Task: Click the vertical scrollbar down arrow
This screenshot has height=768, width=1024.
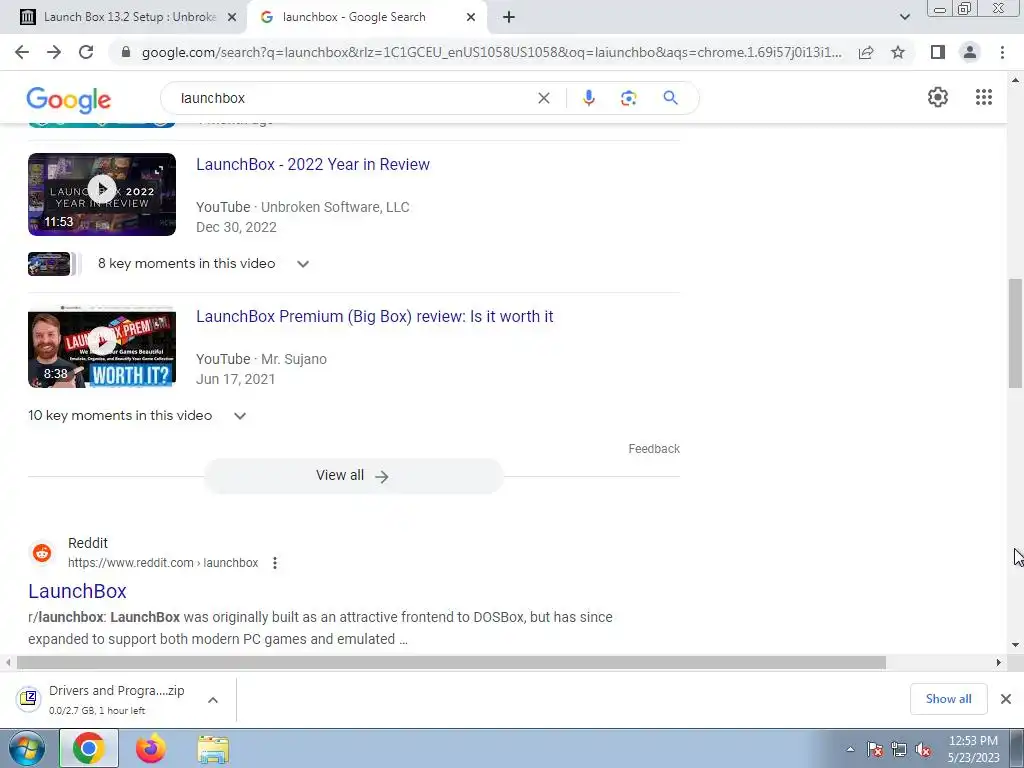Action: 1016,645
